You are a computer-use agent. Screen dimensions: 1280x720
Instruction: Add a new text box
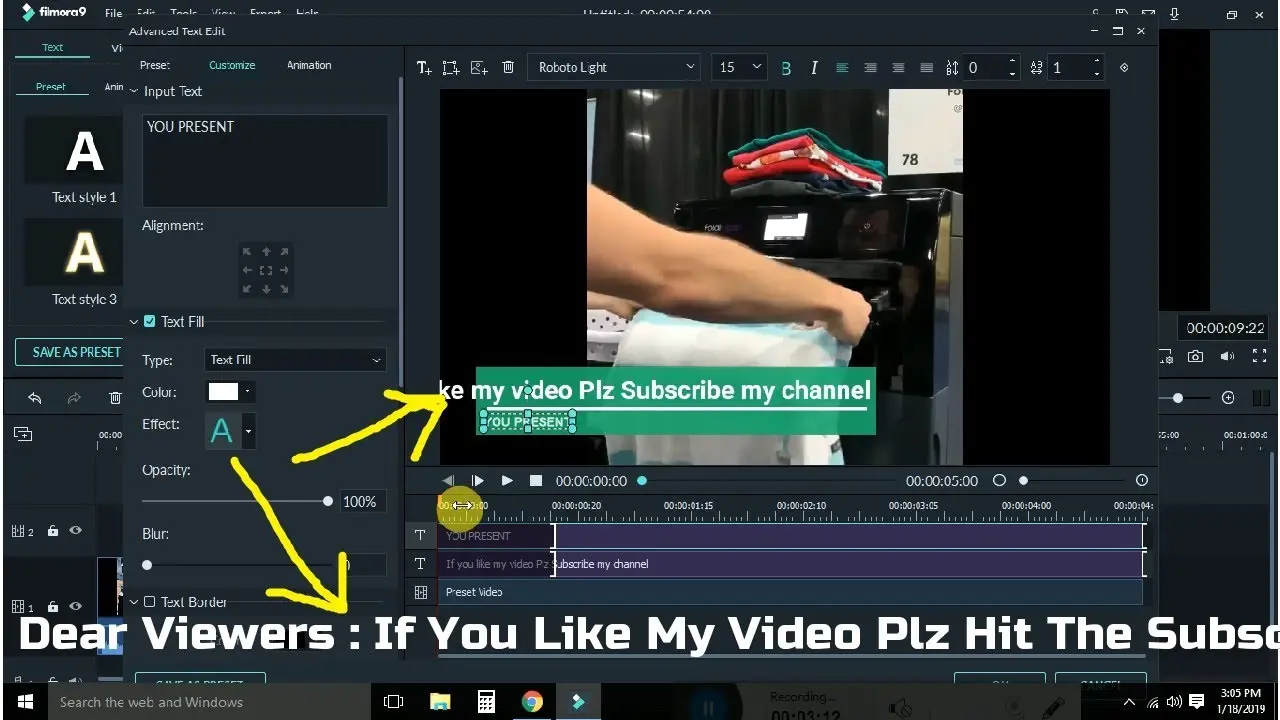pyautogui.click(x=424, y=68)
